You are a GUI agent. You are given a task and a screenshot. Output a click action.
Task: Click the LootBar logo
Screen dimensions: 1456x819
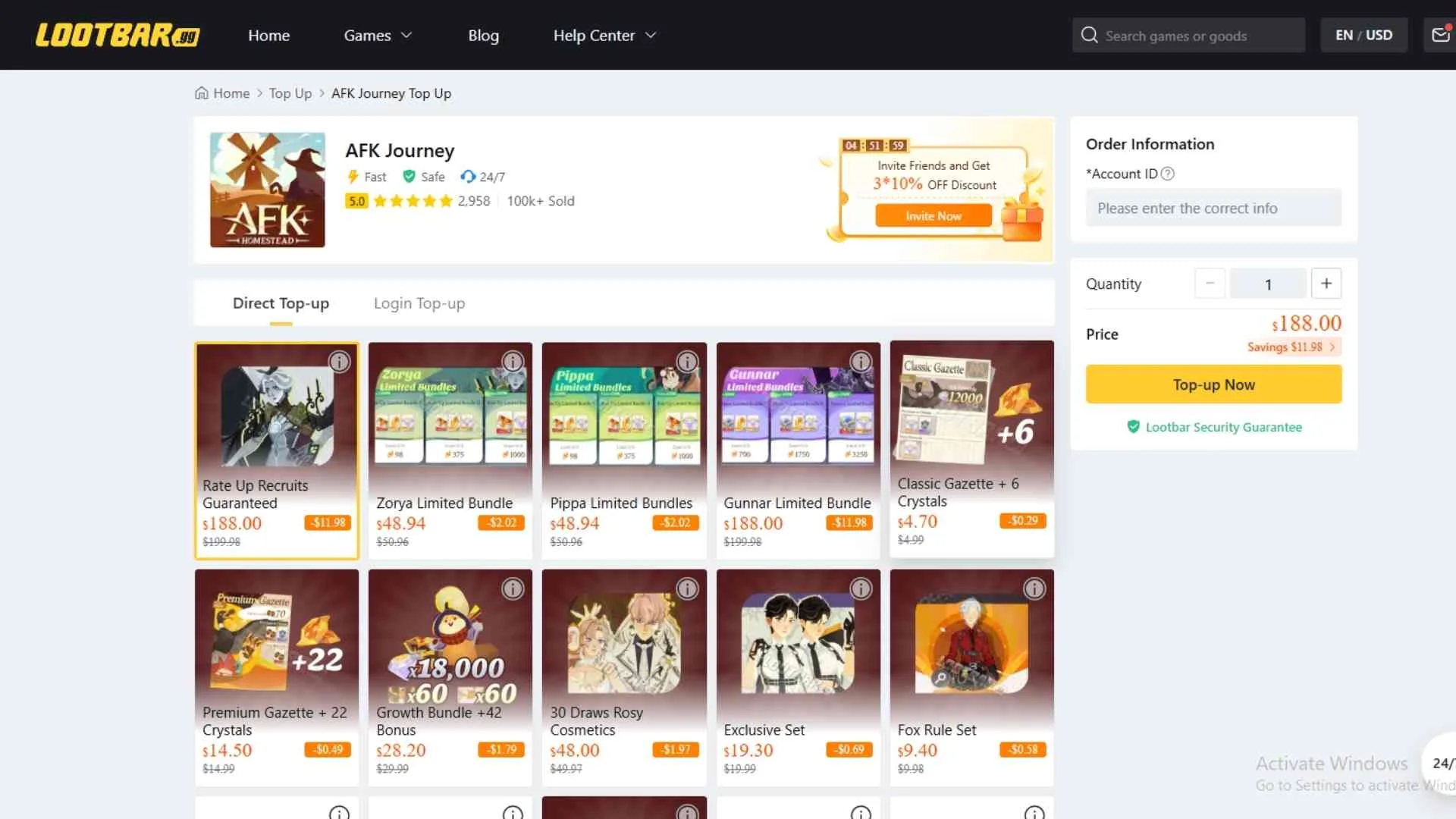[118, 35]
